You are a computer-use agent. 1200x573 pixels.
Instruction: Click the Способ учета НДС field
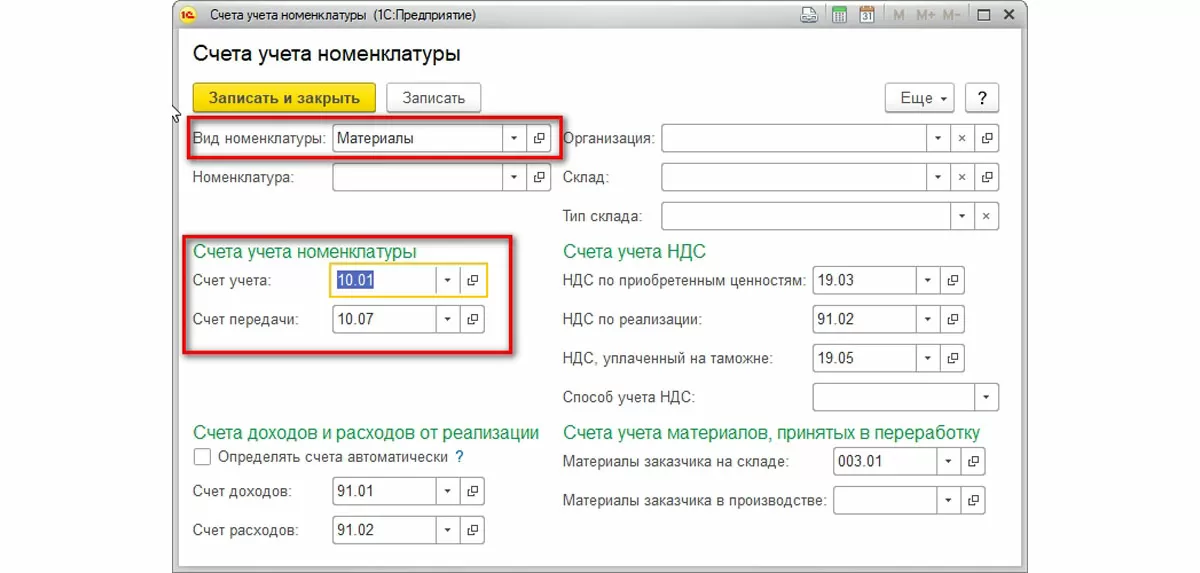894,397
